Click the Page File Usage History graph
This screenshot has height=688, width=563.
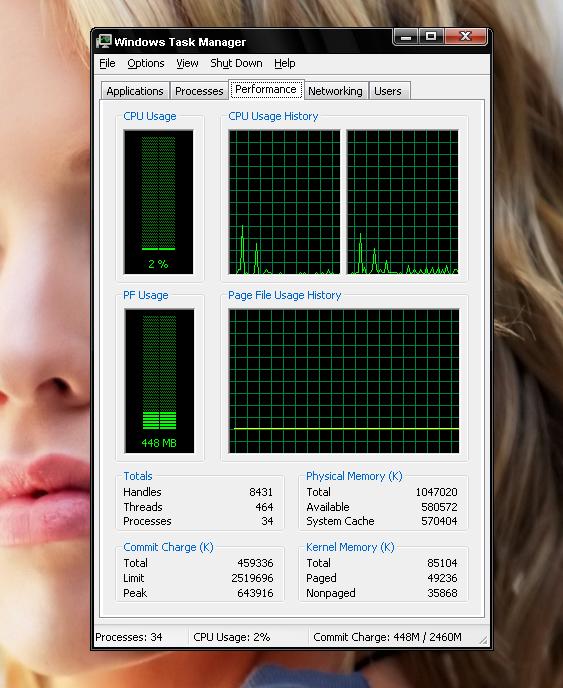[344, 381]
